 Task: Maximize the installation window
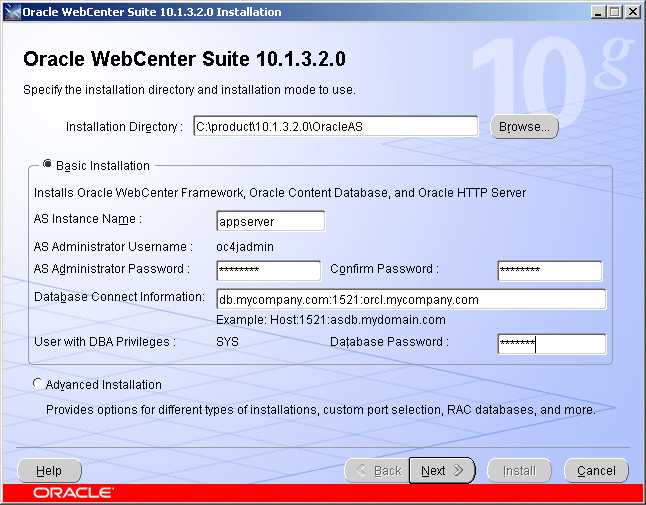615,12
